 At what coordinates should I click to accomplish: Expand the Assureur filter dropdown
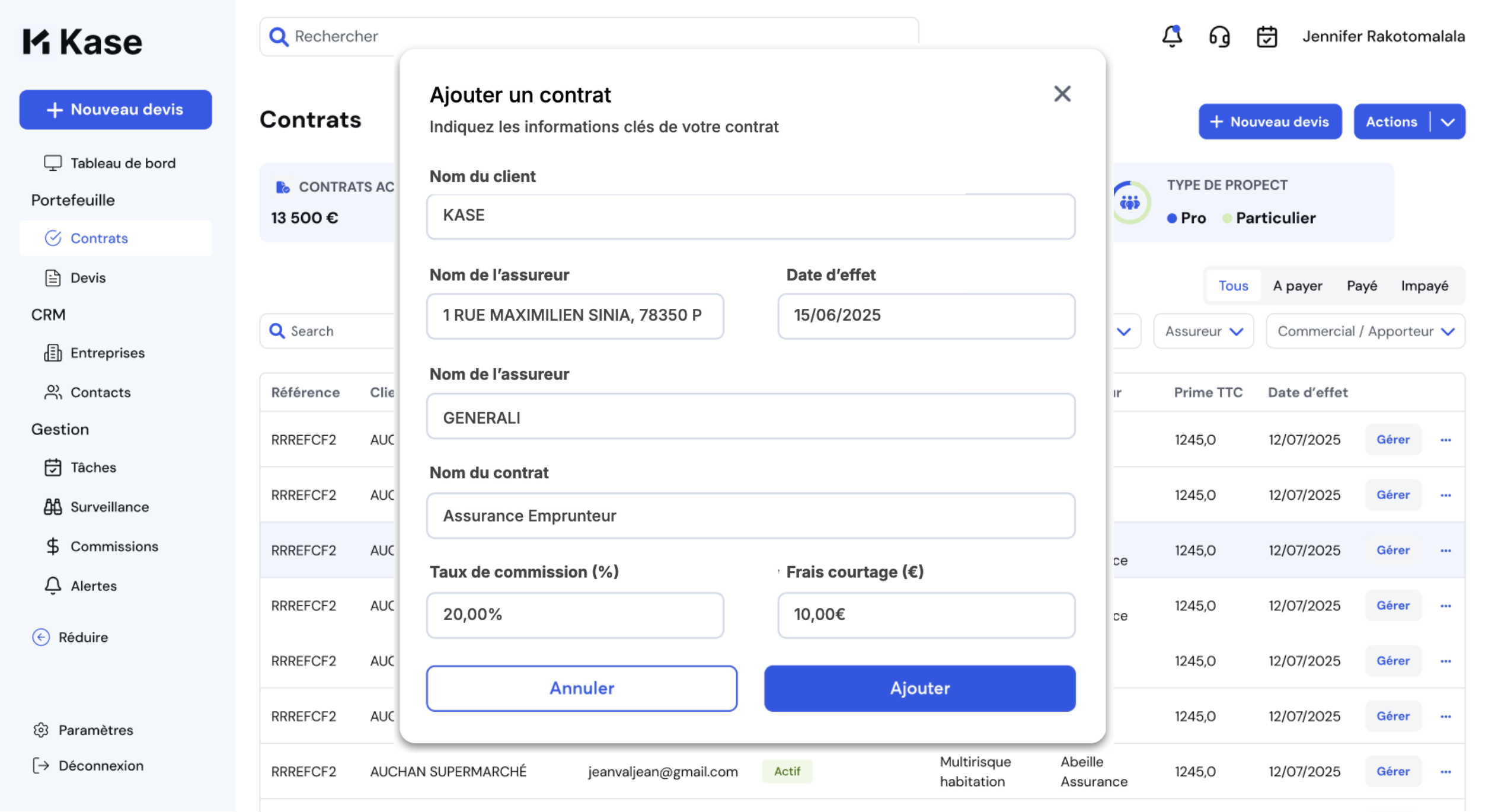[1203, 331]
